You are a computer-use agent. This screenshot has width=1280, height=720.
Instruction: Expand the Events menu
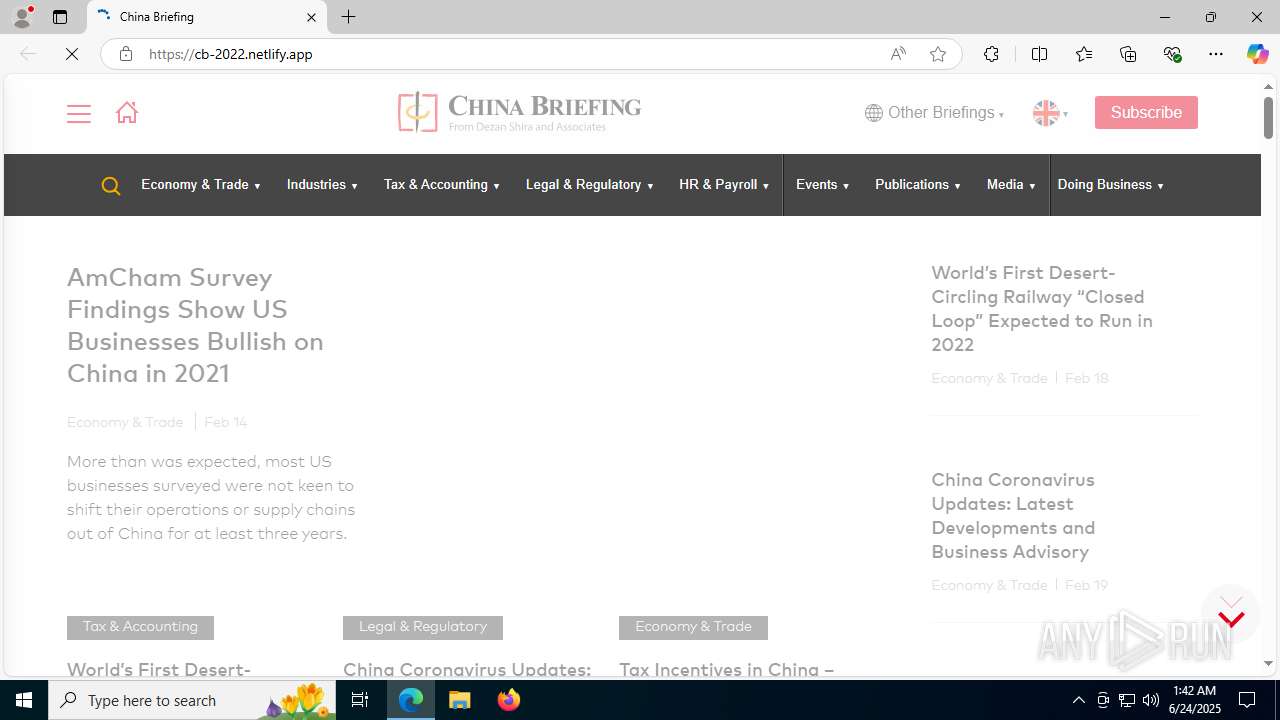click(x=822, y=185)
